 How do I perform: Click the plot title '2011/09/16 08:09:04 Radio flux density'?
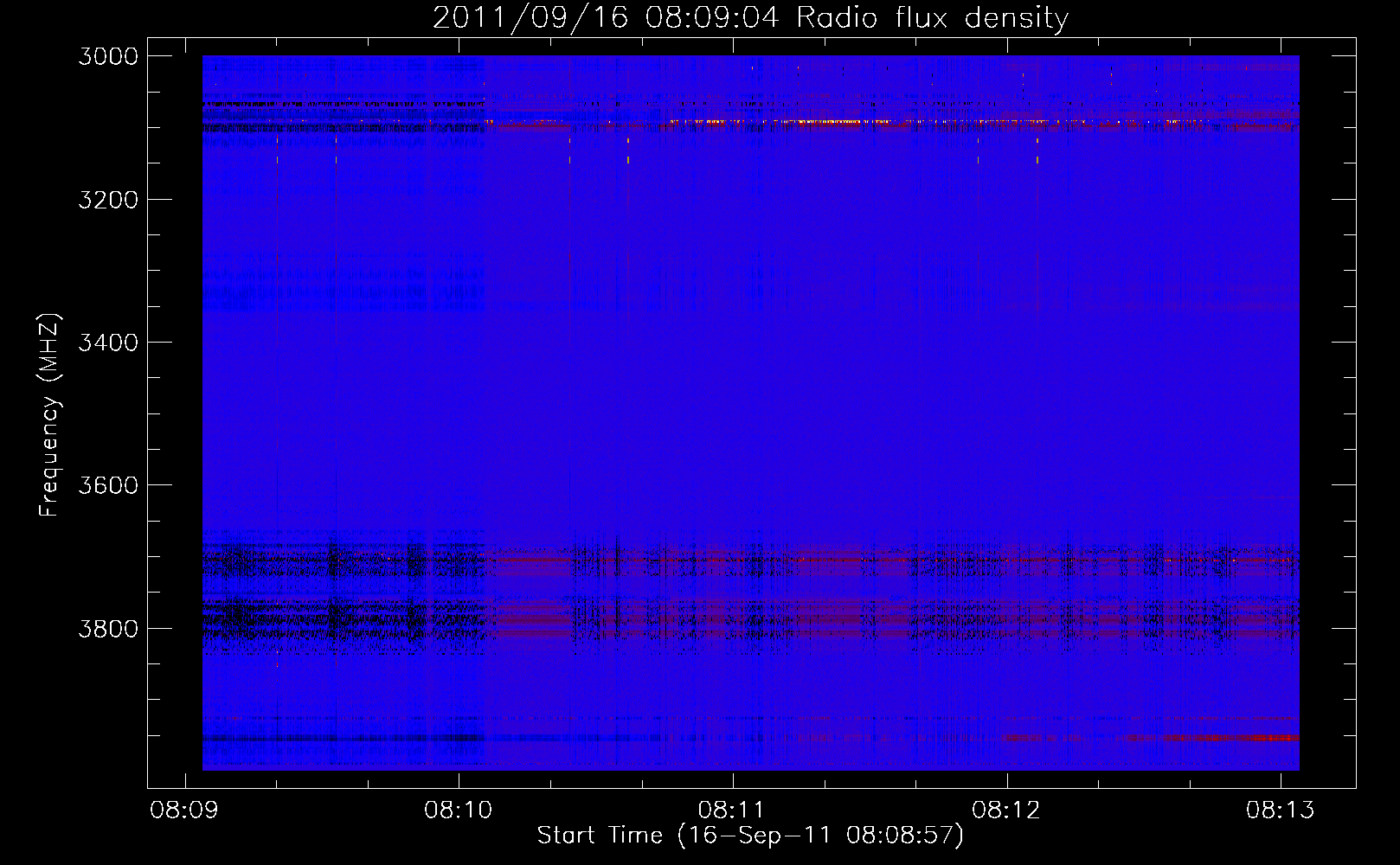pyautogui.click(x=750, y=18)
